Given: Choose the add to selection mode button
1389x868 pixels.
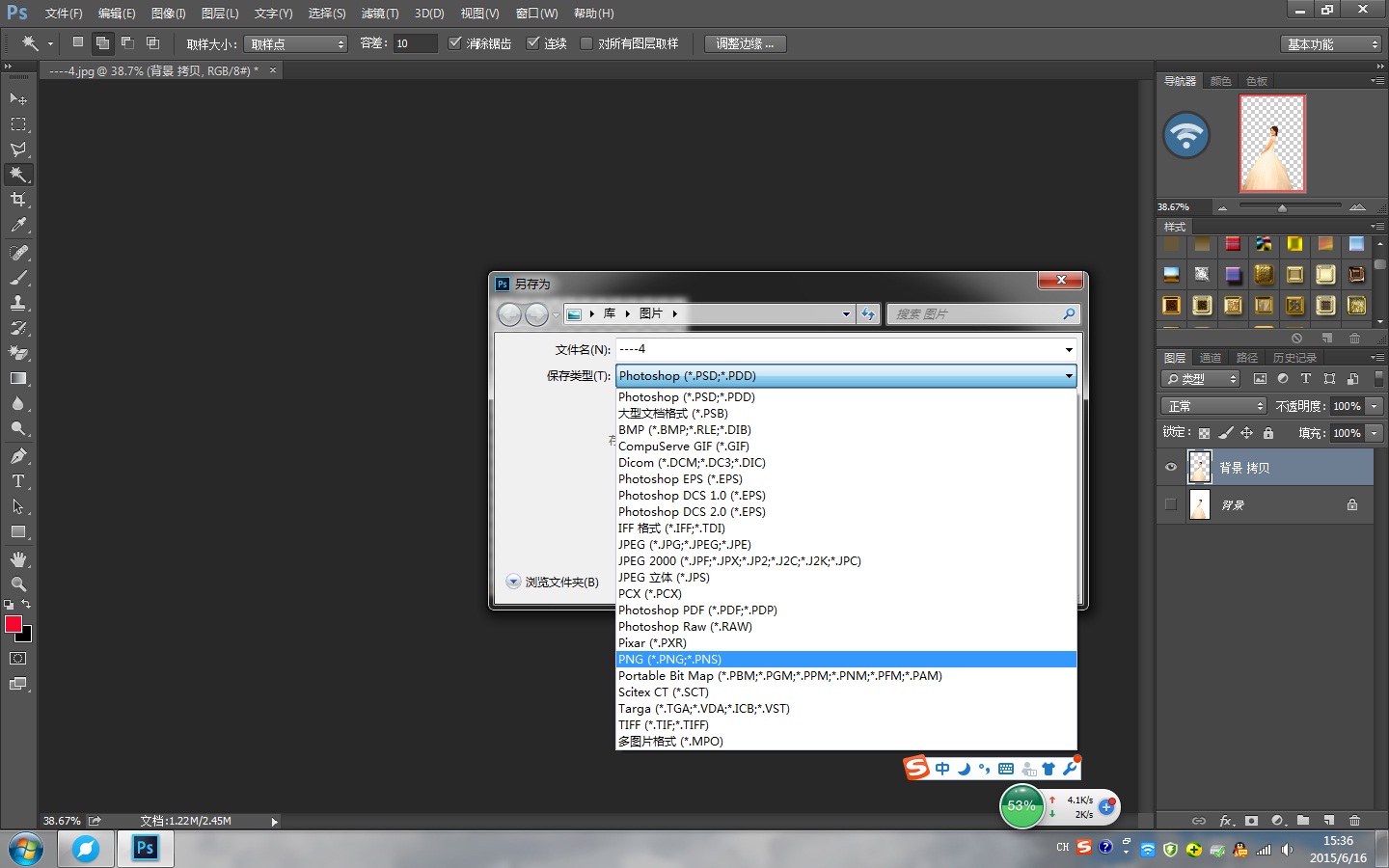Looking at the screenshot, I should (x=102, y=42).
